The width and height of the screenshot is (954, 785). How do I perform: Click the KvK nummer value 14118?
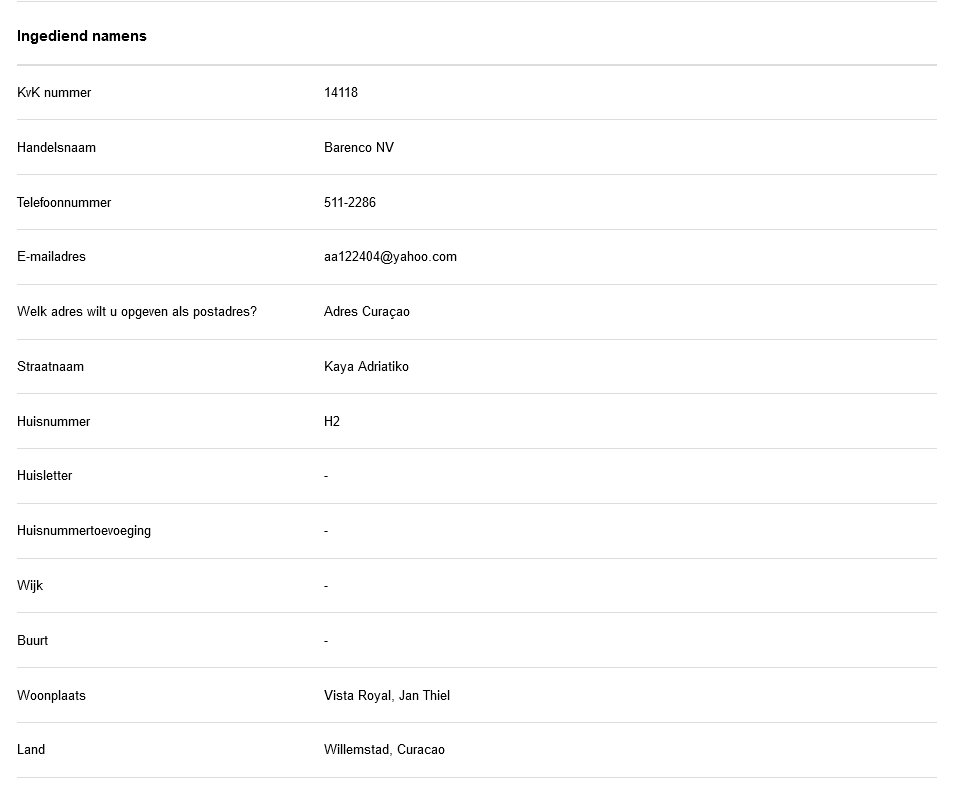pos(341,93)
